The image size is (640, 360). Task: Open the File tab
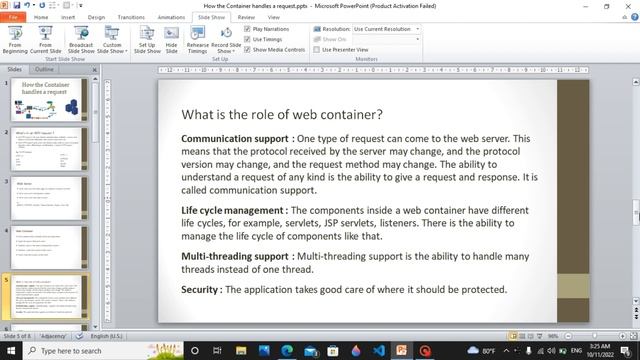pyautogui.click(x=13, y=17)
